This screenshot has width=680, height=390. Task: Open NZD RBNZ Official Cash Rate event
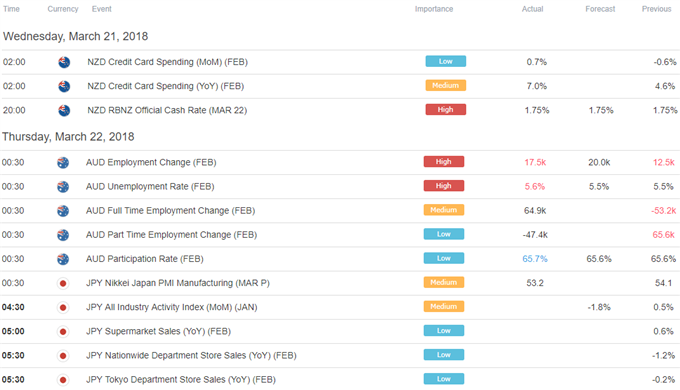pos(167,110)
